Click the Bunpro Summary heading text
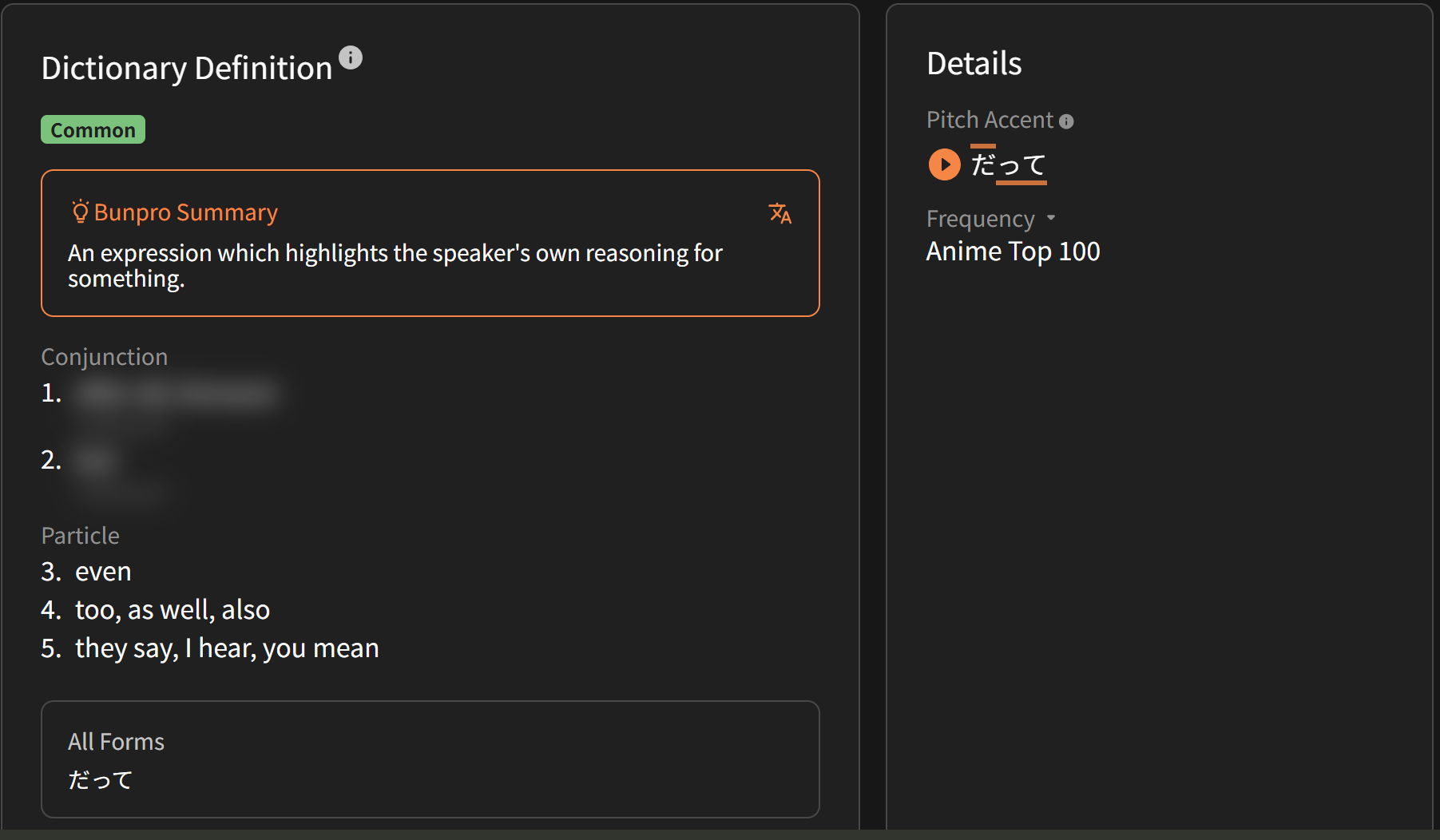Viewport: 1440px width, 840px height. tap(186, 212)
